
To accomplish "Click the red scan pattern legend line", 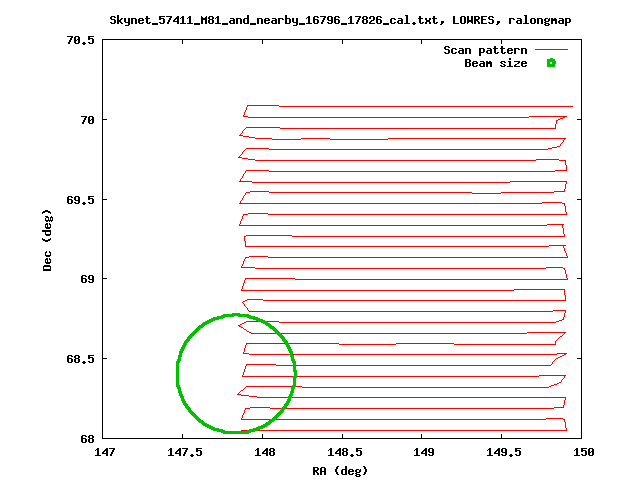I will (551, 50).
